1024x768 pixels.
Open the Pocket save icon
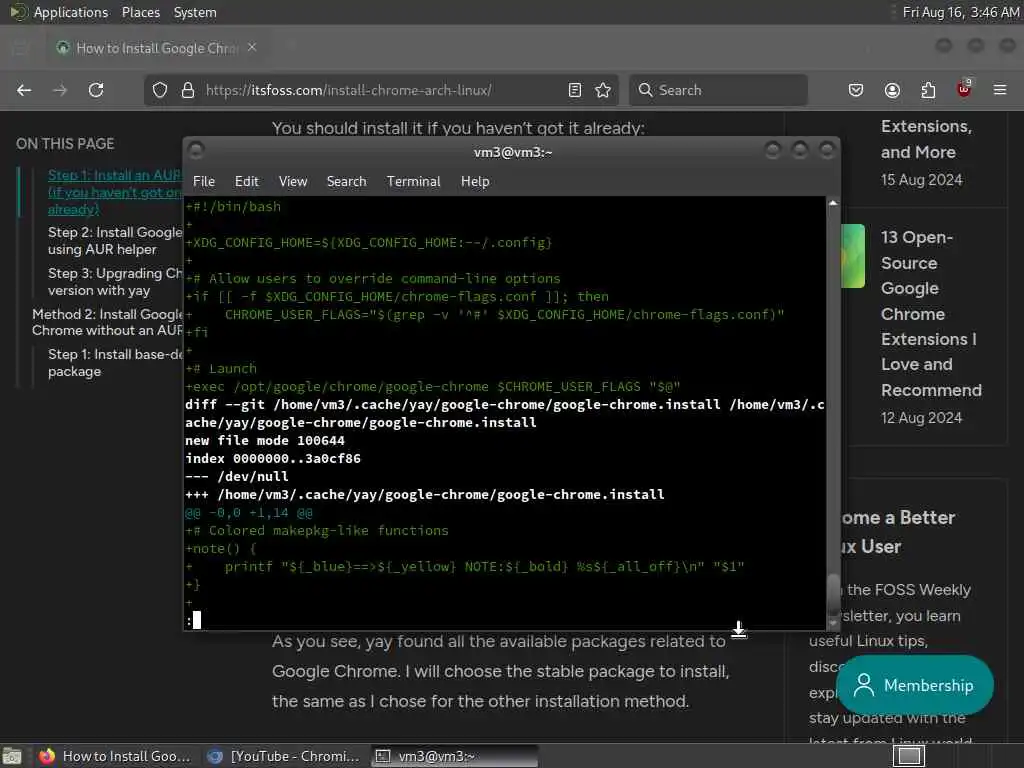point(856,90)
